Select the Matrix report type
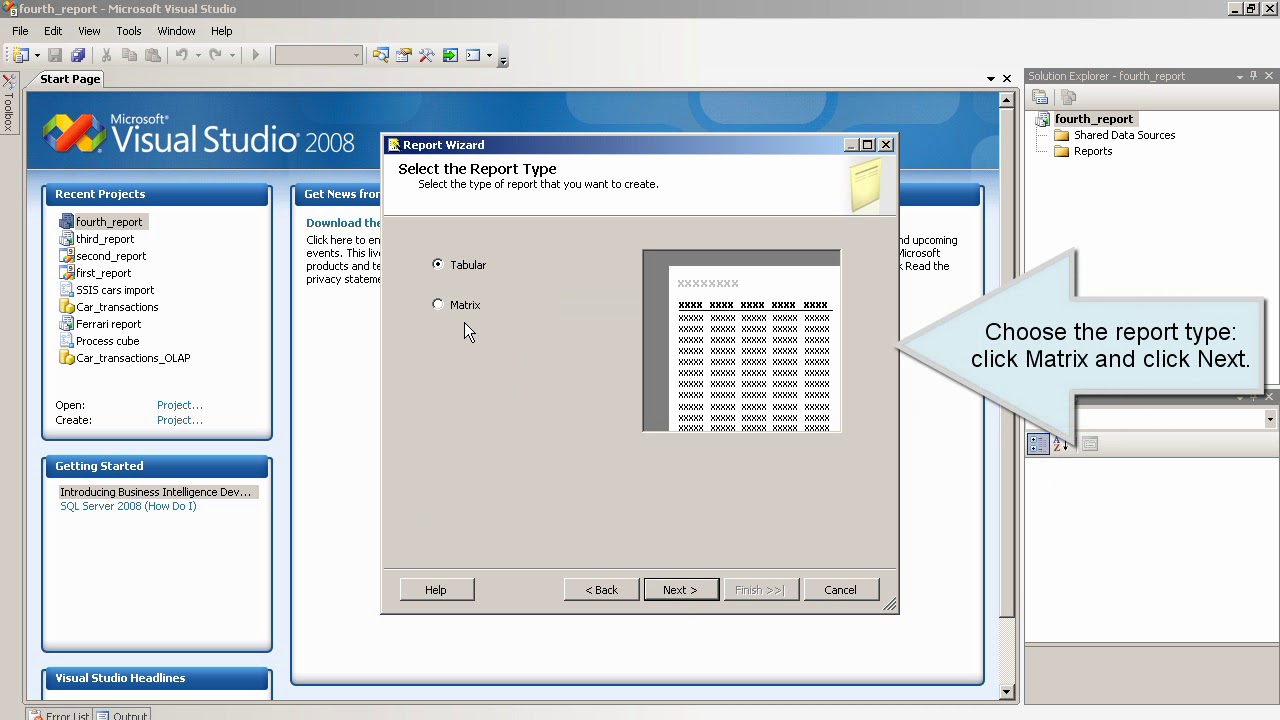Screen dimensions: 1280x720 coord(457,305)
